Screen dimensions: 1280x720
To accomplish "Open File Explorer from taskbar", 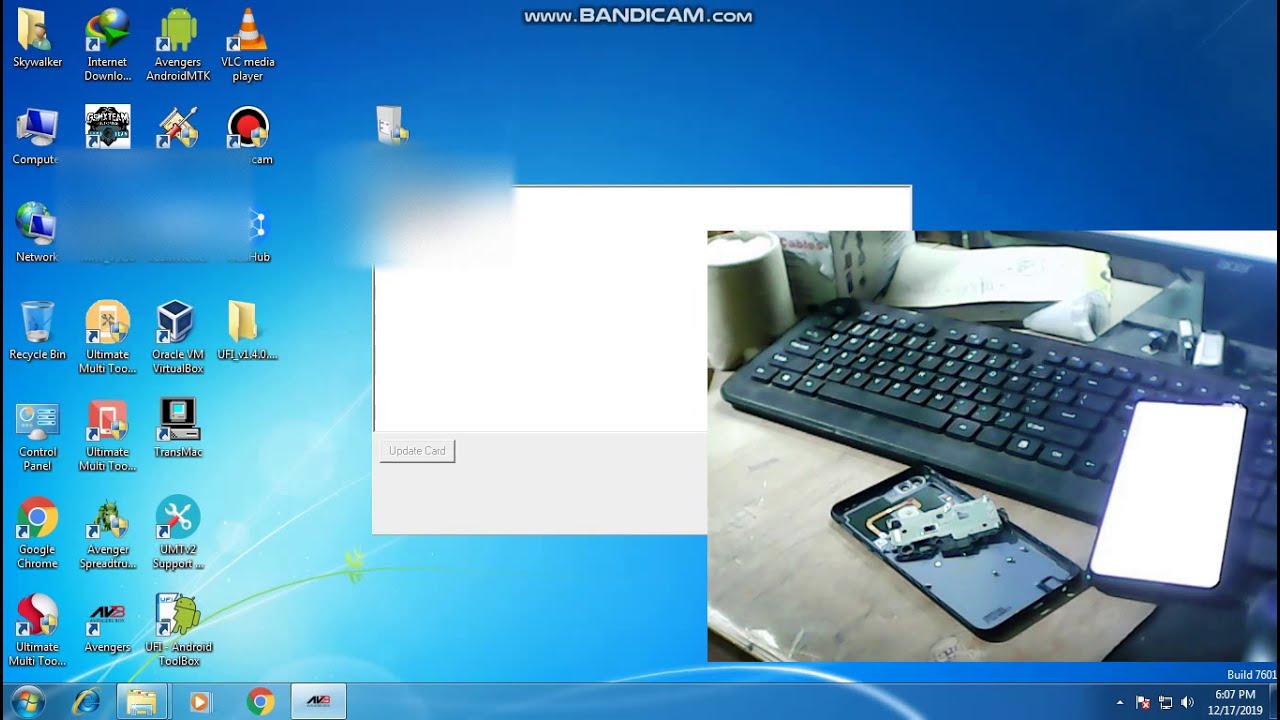I will click(x=141, y=702).
